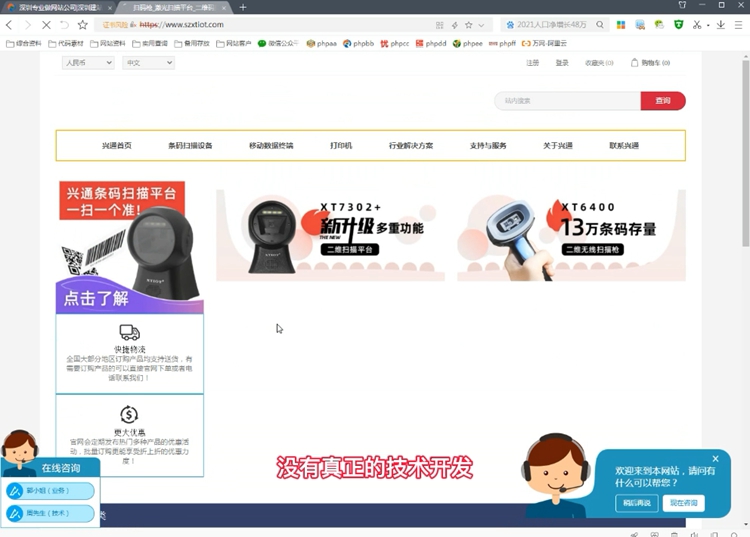750x537 pixels.
Task: Click the 注册 register link
Action: tap(532, 63)
